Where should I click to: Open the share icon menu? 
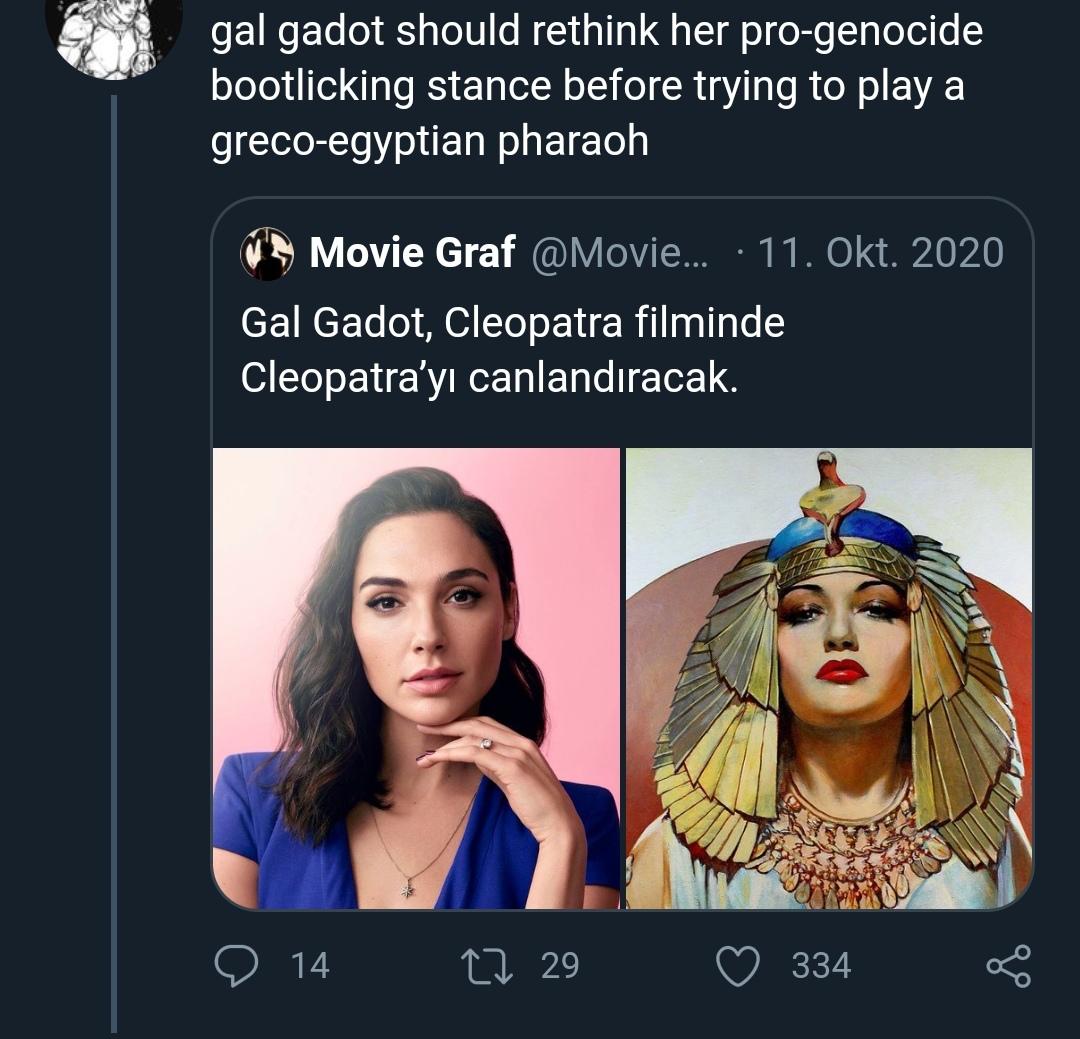pos(1007,966)
